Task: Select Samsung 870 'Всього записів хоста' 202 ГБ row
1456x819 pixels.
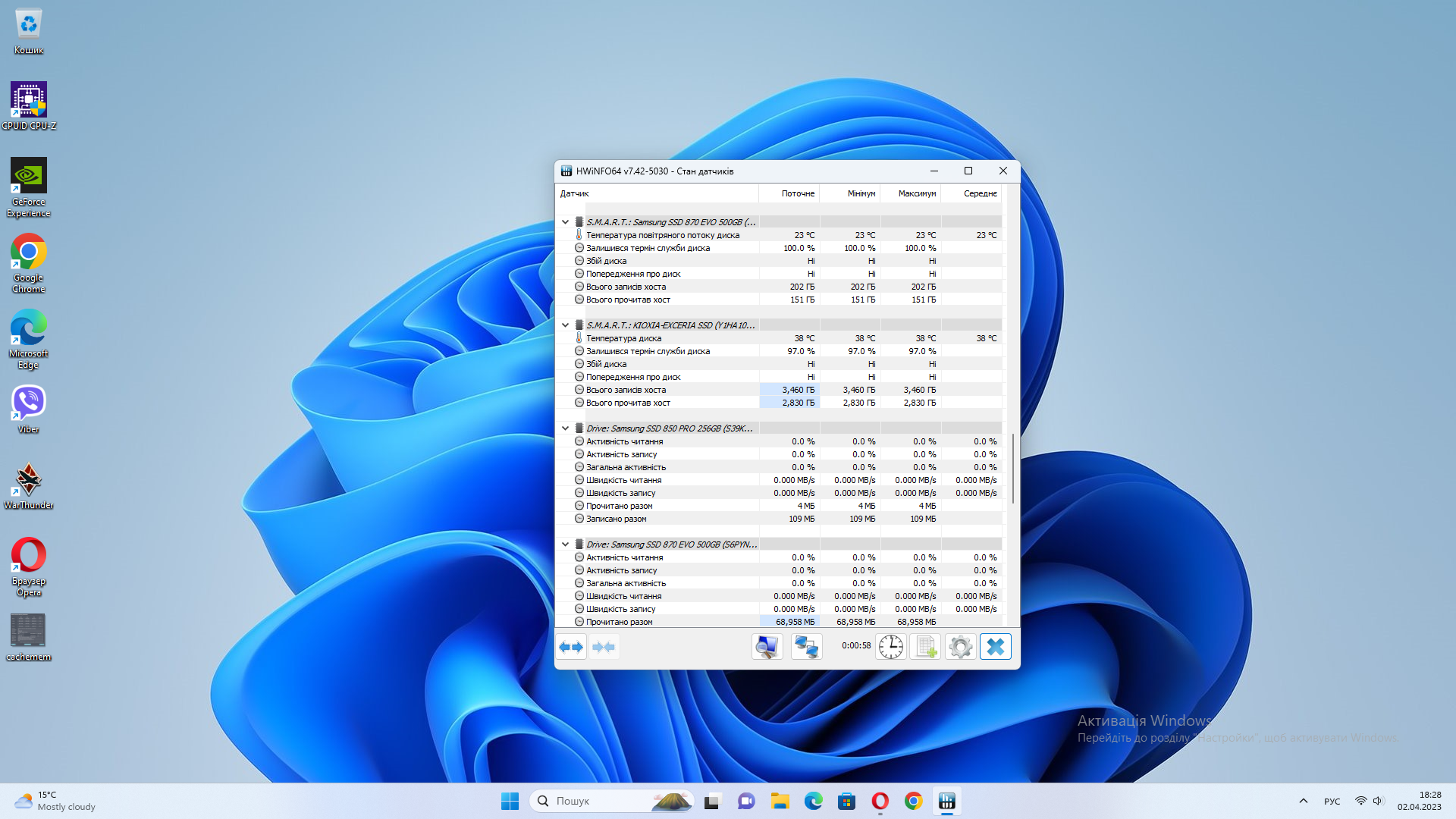Action: point(779,287)
